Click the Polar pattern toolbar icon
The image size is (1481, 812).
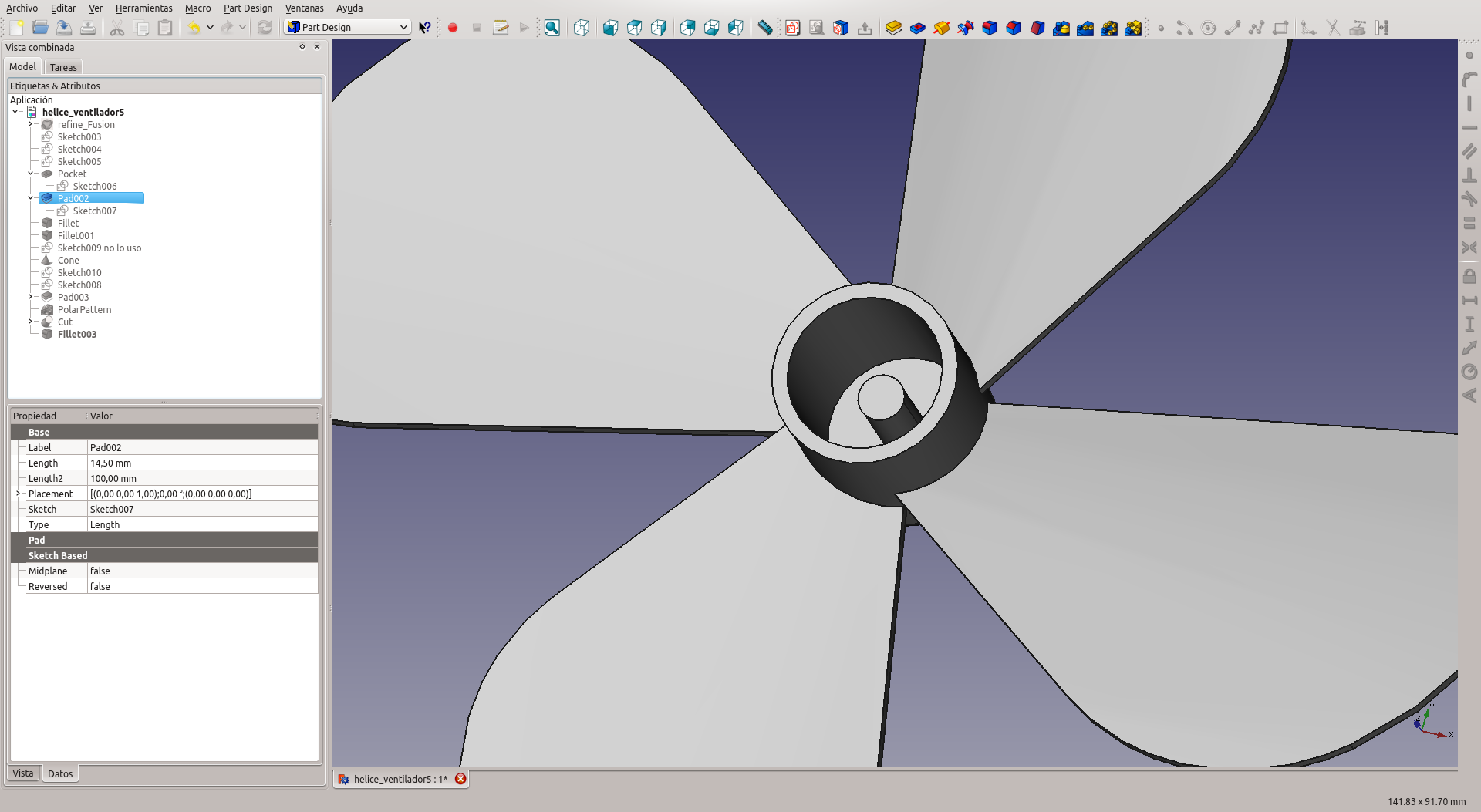(1109, 28)
